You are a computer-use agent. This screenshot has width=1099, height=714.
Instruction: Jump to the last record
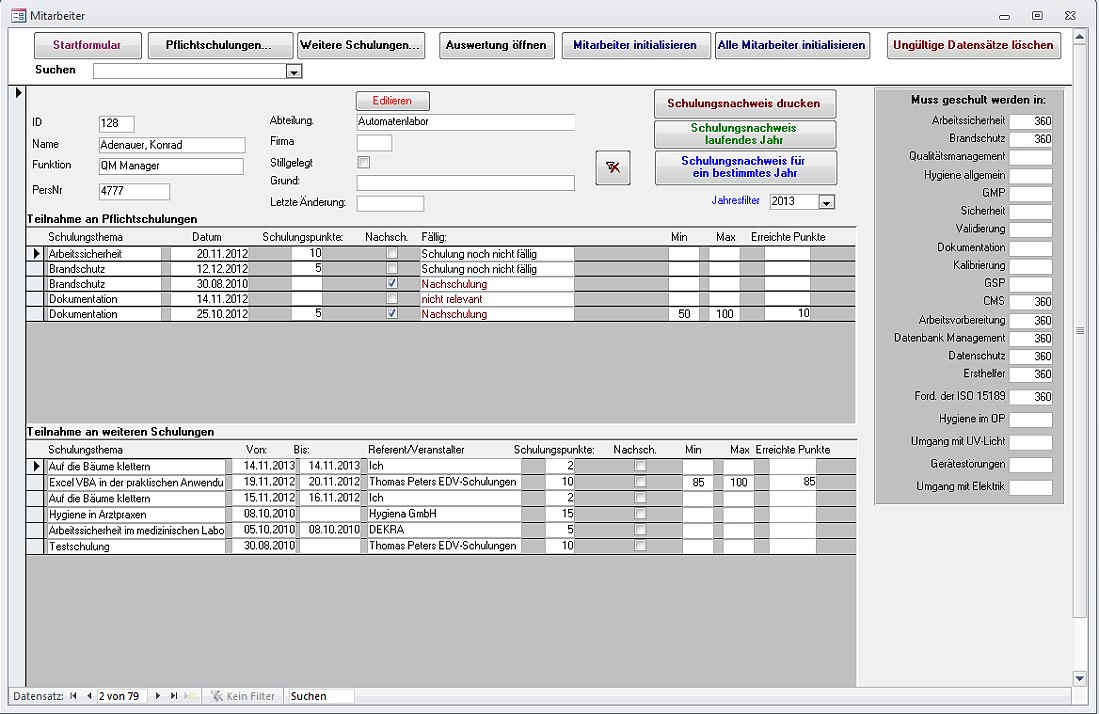(173, 696)
